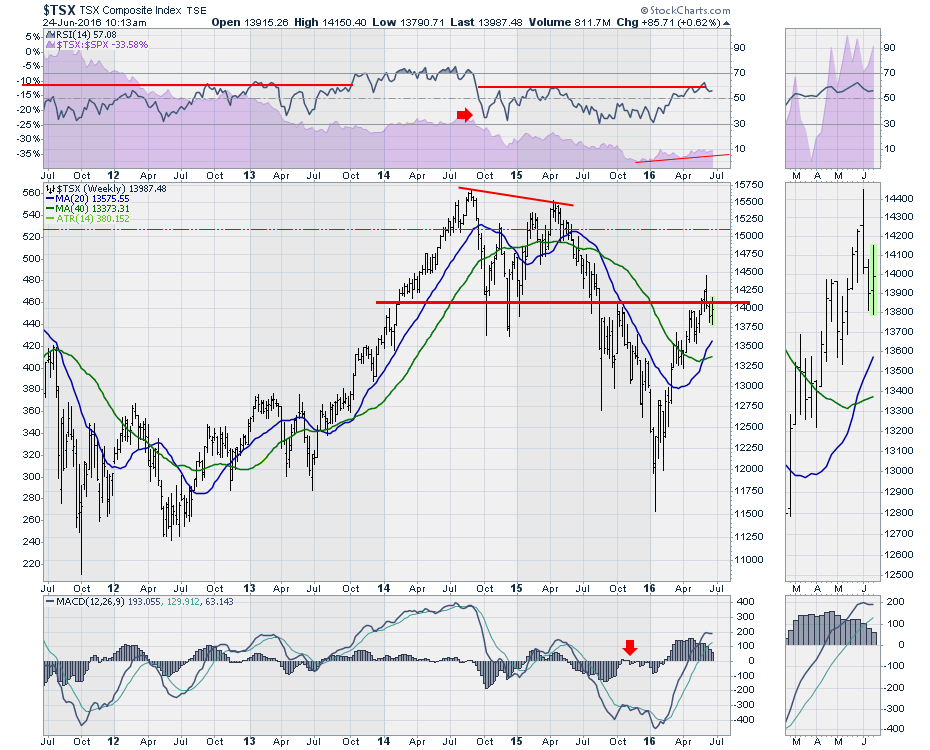Click the -35% relative strength axis label
Viewport: 930px width, 750px height.
[30, 154]
